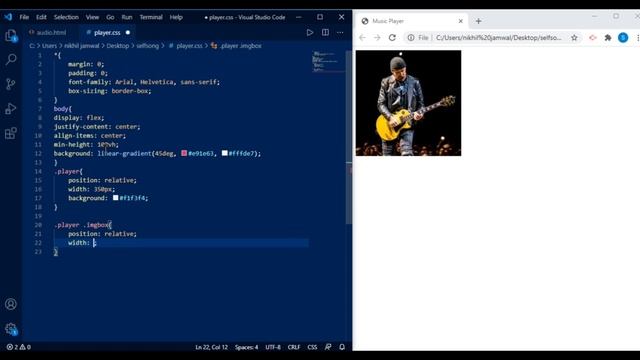Open the File menu
This screenshot has width=640, height=360.
[x=24, y=17]
